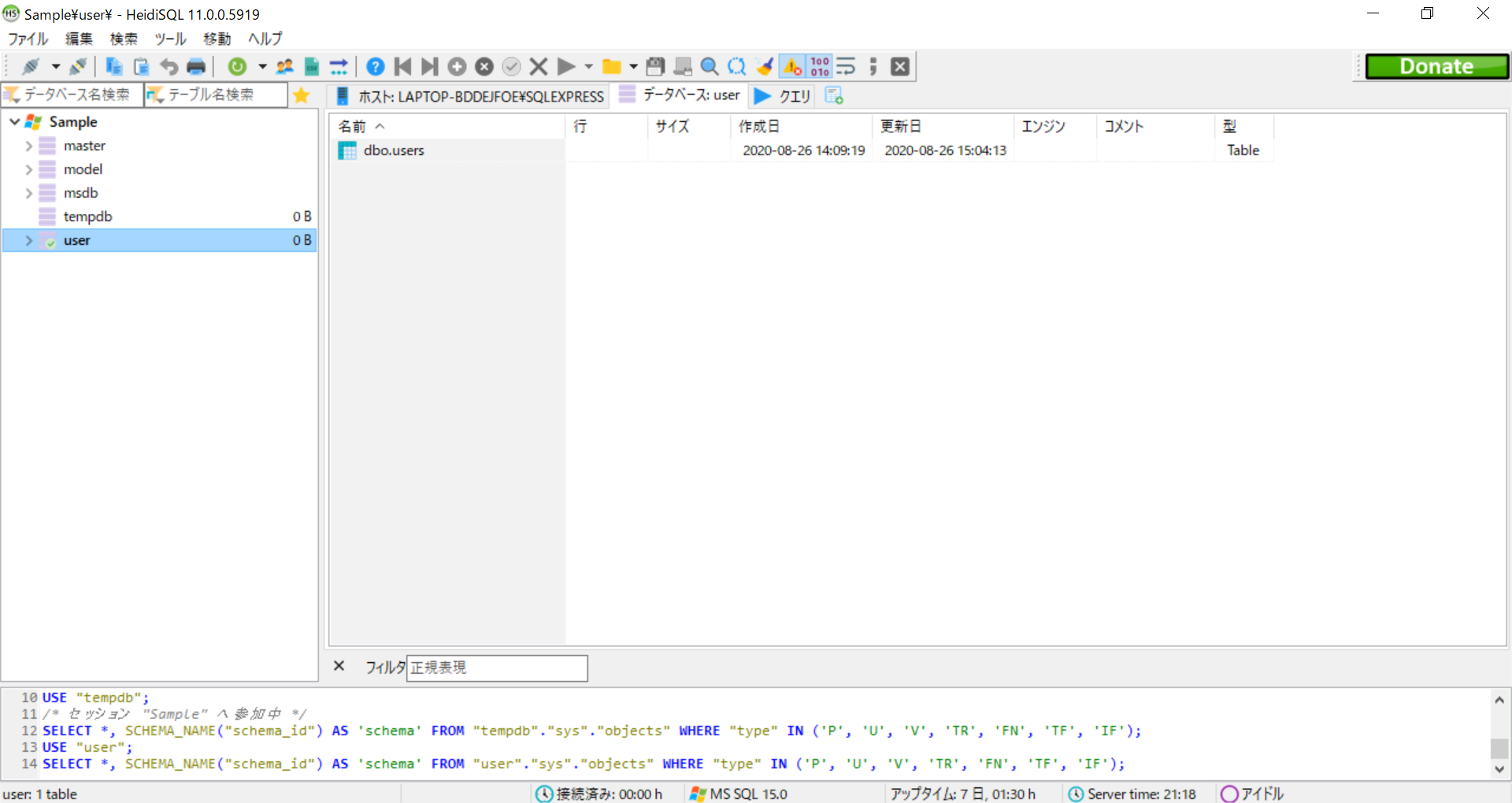Open the user manager icon

pyautogui.click(x=284, y=67)
